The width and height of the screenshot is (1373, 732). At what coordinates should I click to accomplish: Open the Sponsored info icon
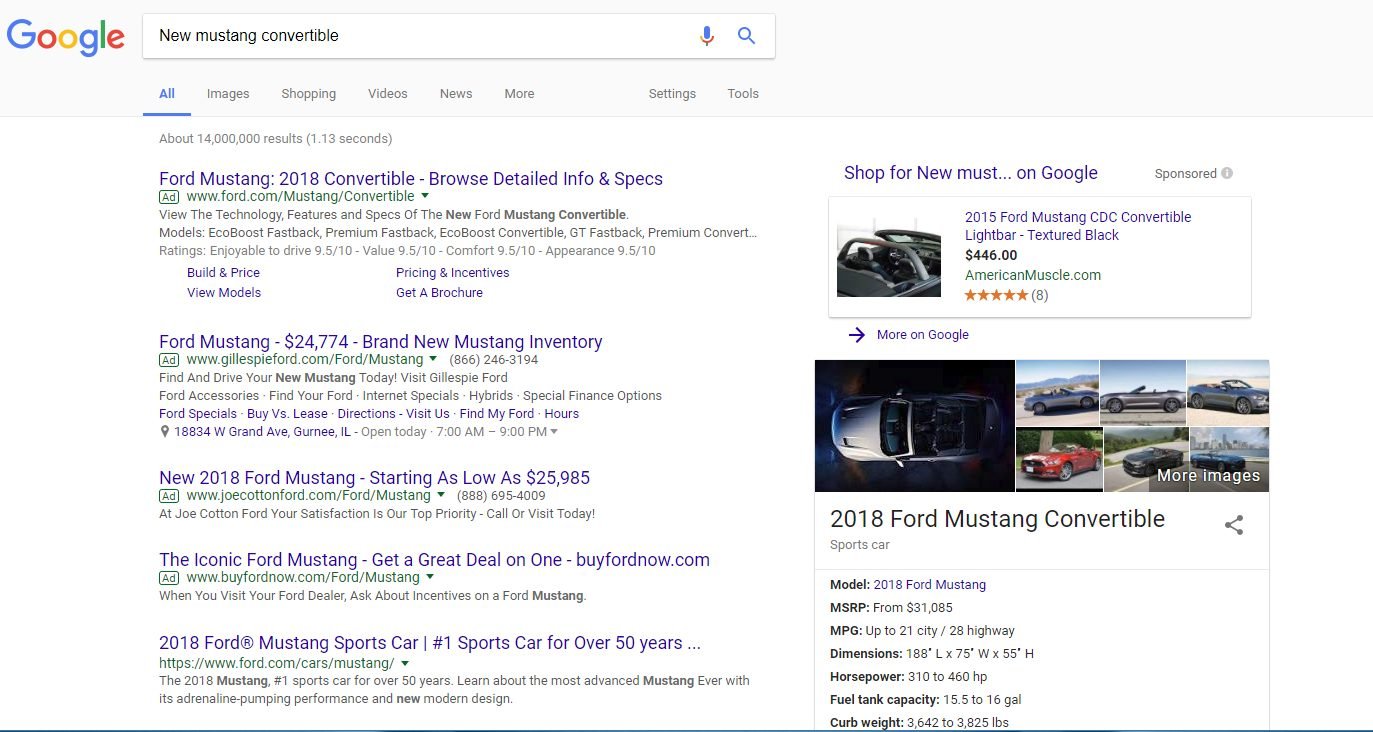pyautogui.click(x=1227, y=173)
